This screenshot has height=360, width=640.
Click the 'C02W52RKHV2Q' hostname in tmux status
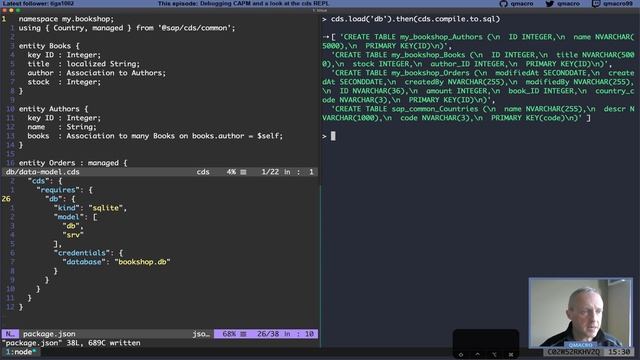click(573, 352)
